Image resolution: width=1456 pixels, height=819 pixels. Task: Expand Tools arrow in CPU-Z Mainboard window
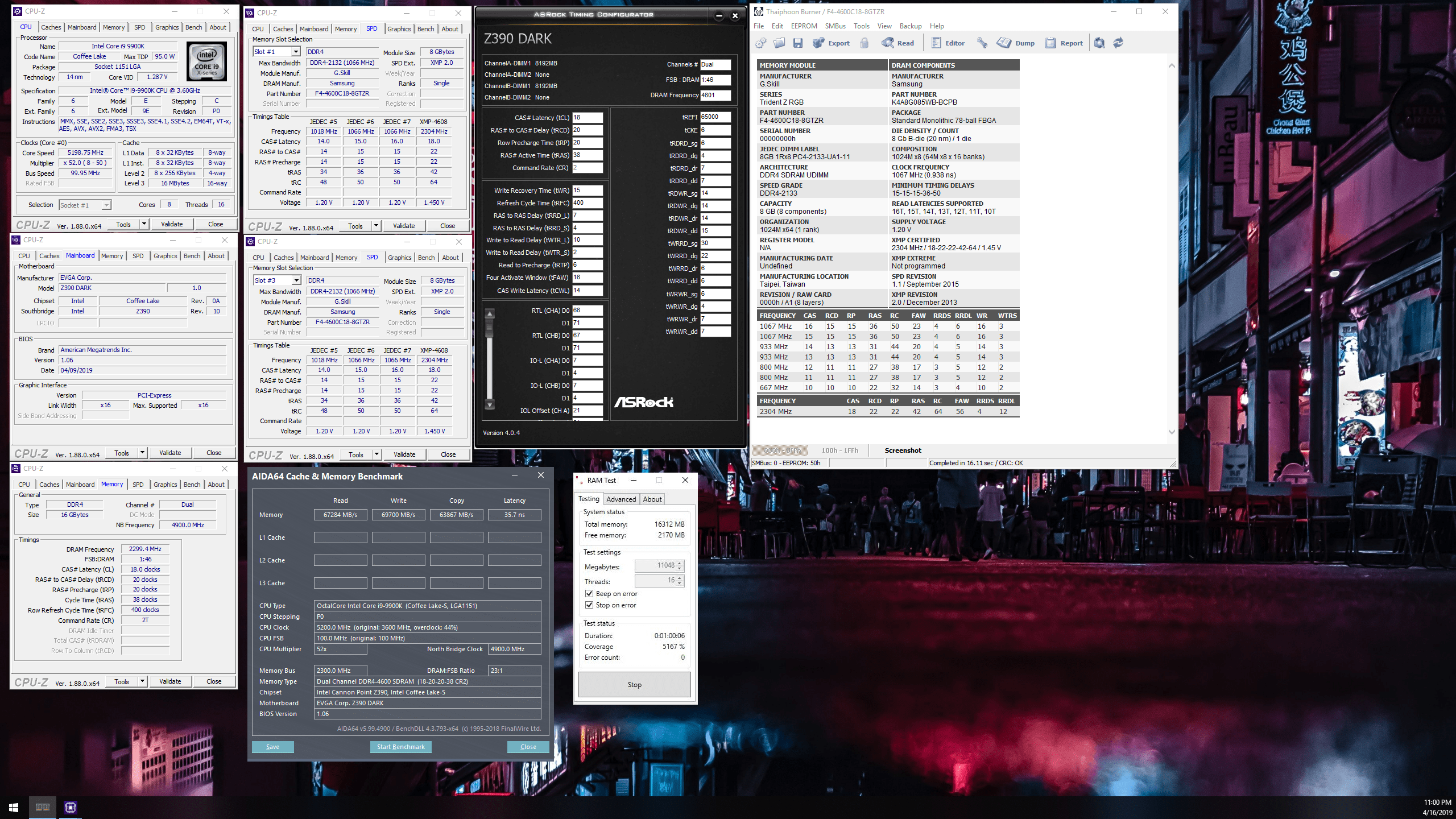click(143, 453)
